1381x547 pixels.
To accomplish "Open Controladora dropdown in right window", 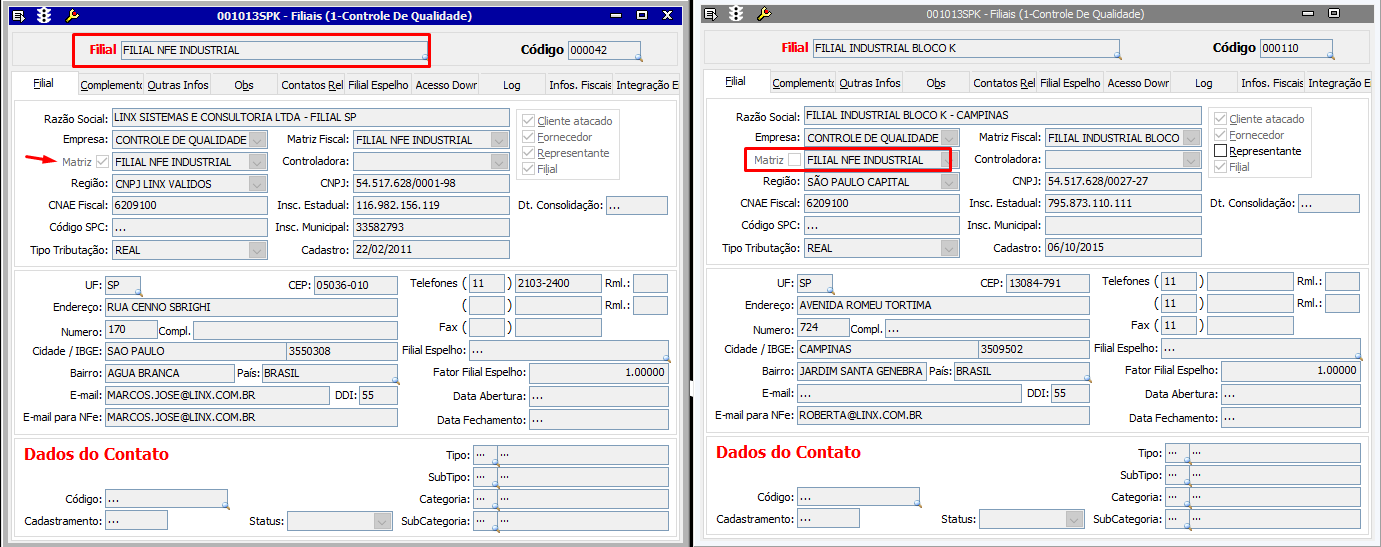I will (x=1191, y=160).
